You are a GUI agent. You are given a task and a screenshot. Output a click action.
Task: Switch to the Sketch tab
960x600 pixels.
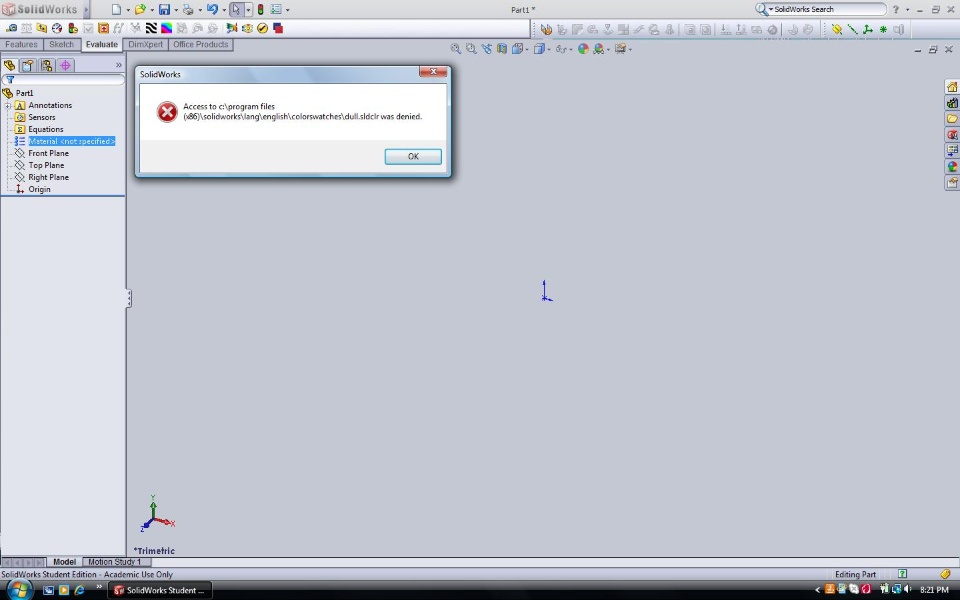pyautogui.click(x=61, y=45)
